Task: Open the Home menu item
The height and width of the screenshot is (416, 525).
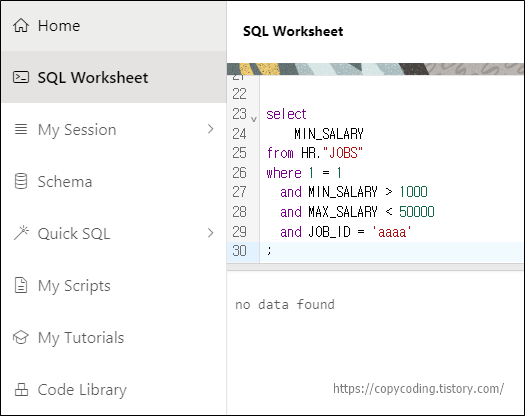Action: [x=114, y=26]
